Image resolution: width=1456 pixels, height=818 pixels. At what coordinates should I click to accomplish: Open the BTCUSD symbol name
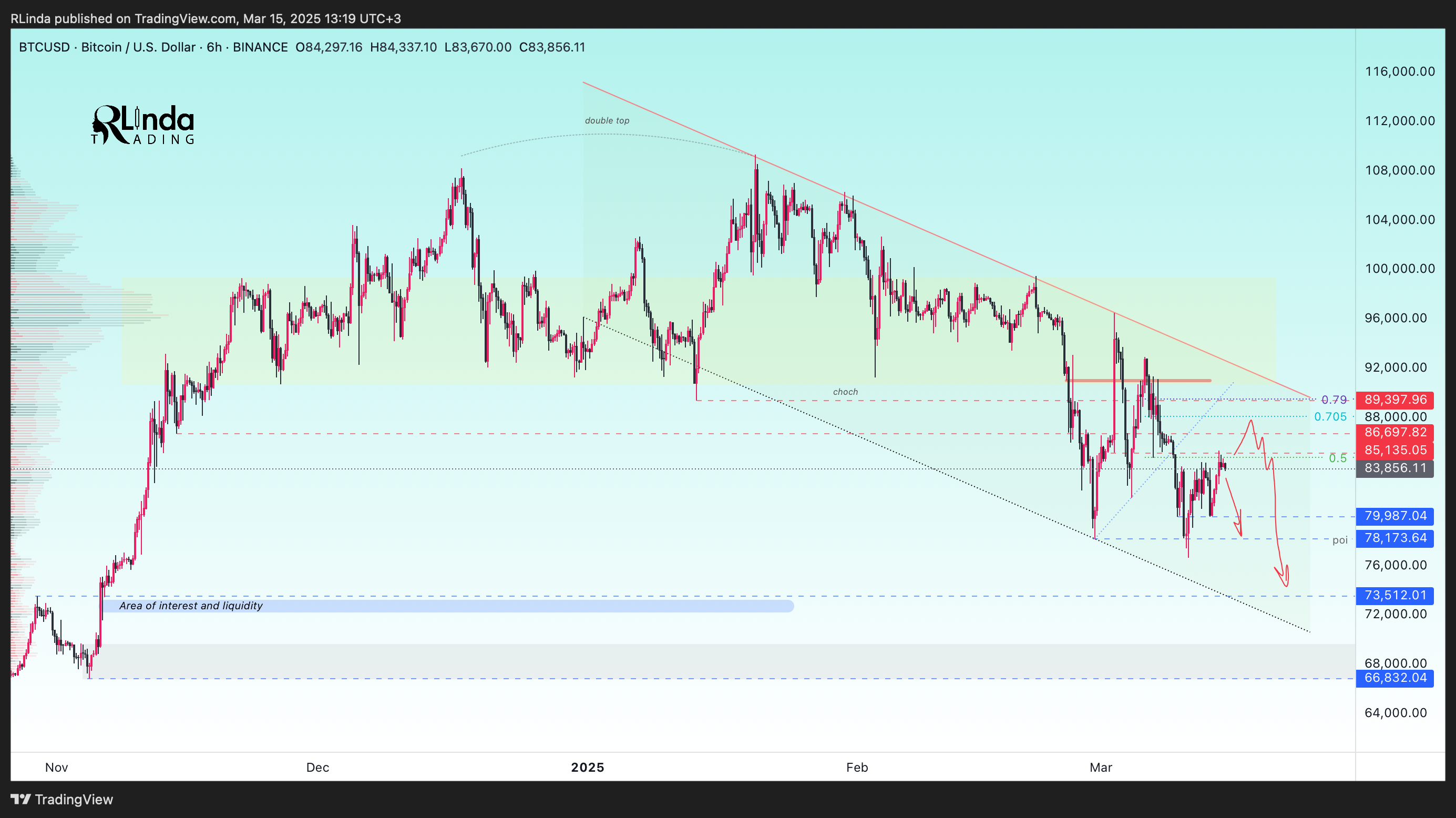tap(44, 47)
